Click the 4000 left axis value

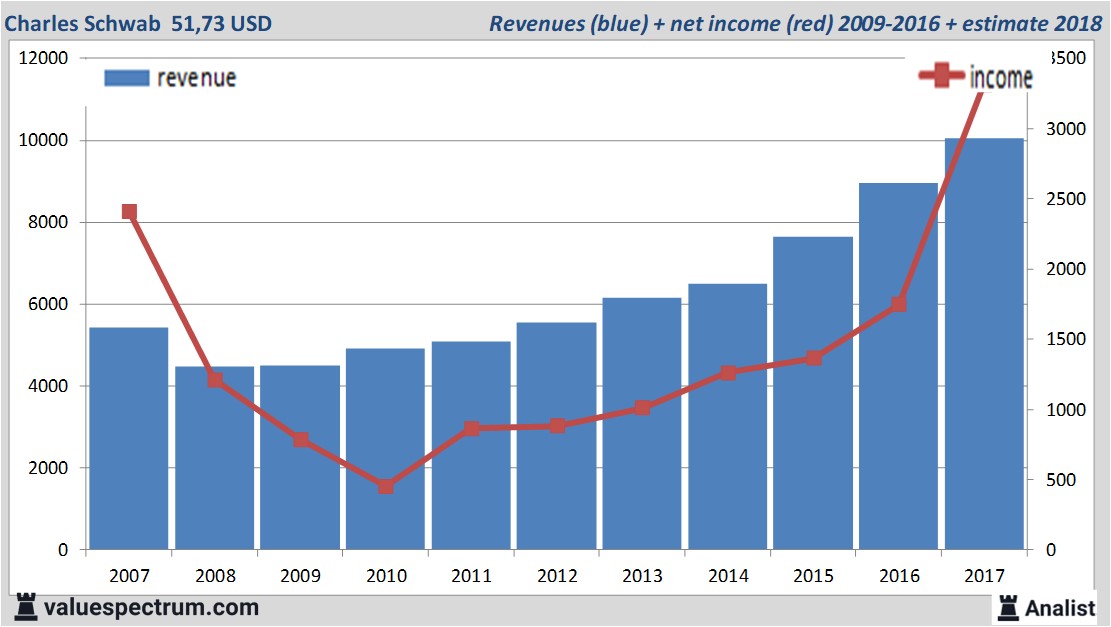[48, 386]
